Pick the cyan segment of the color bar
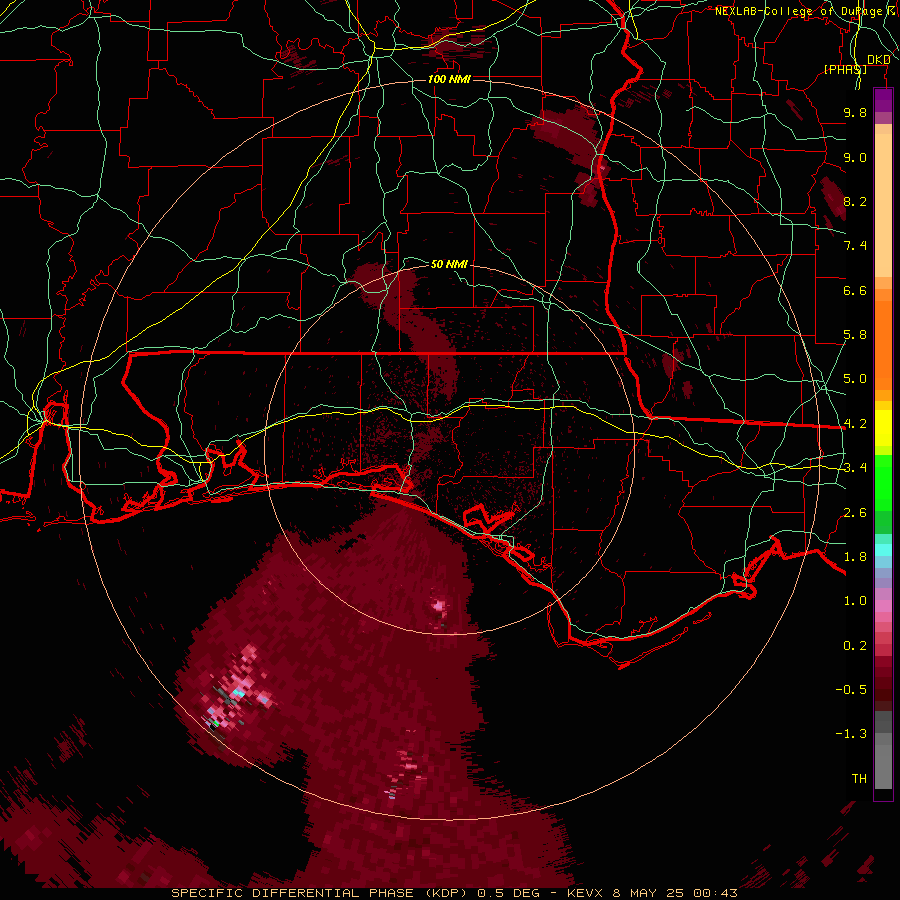Image resolution: width=900 pixels, height=900 pixels. pyautogui.click(x=883, y=550)
